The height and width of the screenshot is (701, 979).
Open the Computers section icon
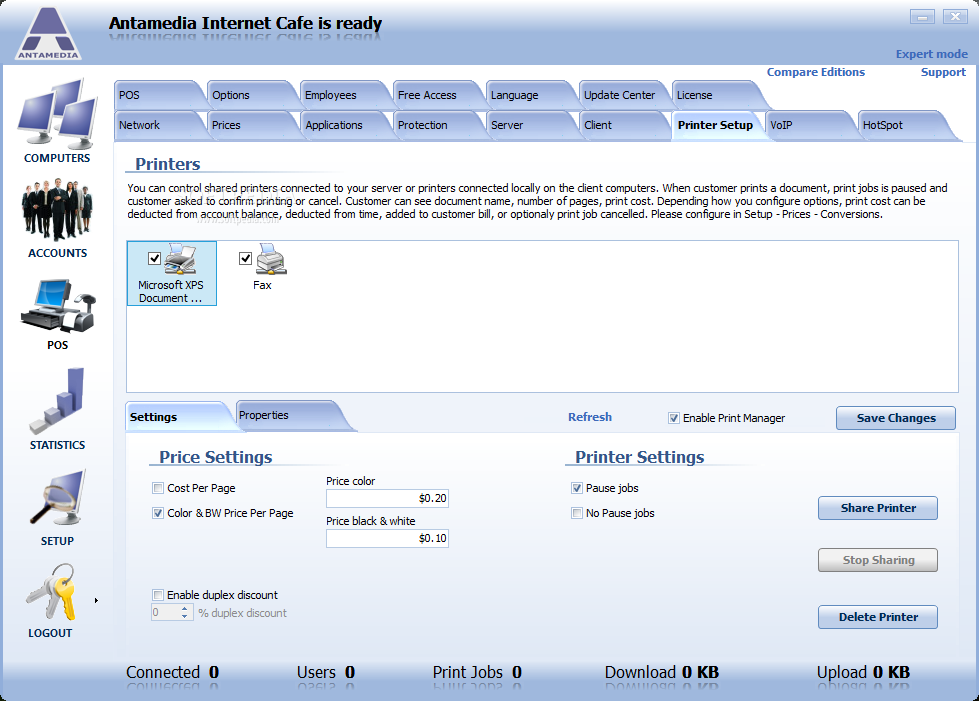[x=57, y=114]
